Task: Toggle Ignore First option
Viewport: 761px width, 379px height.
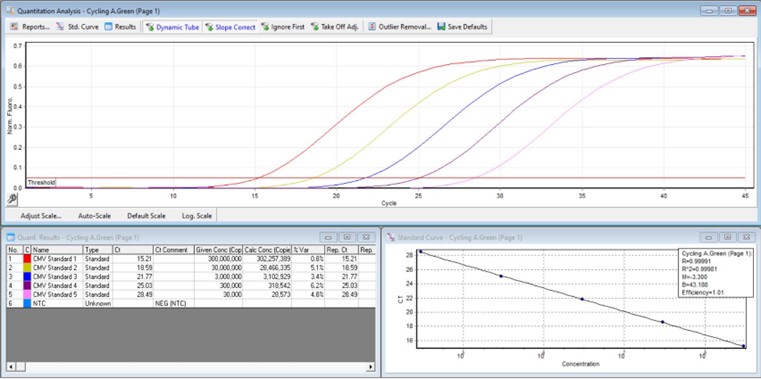Action: [282, 27]
